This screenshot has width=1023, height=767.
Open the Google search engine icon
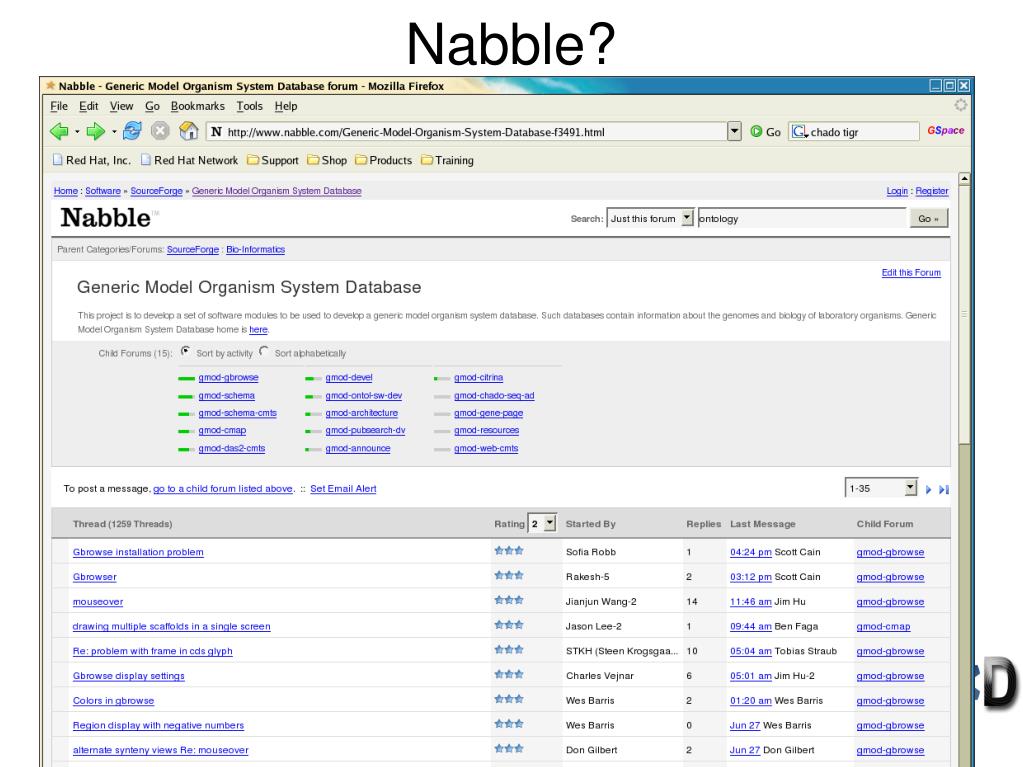(x=799, y=132)
